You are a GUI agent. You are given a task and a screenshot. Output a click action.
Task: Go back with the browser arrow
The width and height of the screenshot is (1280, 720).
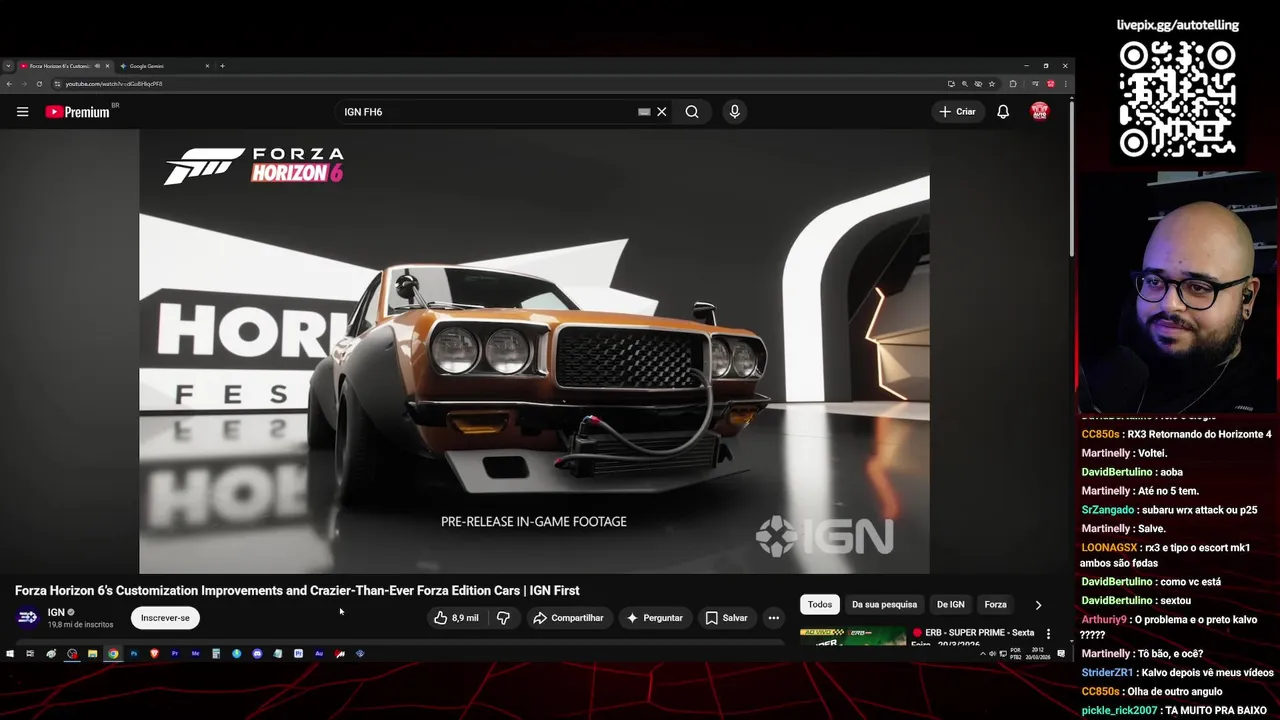pyautogui.click(x=9, y=84)
